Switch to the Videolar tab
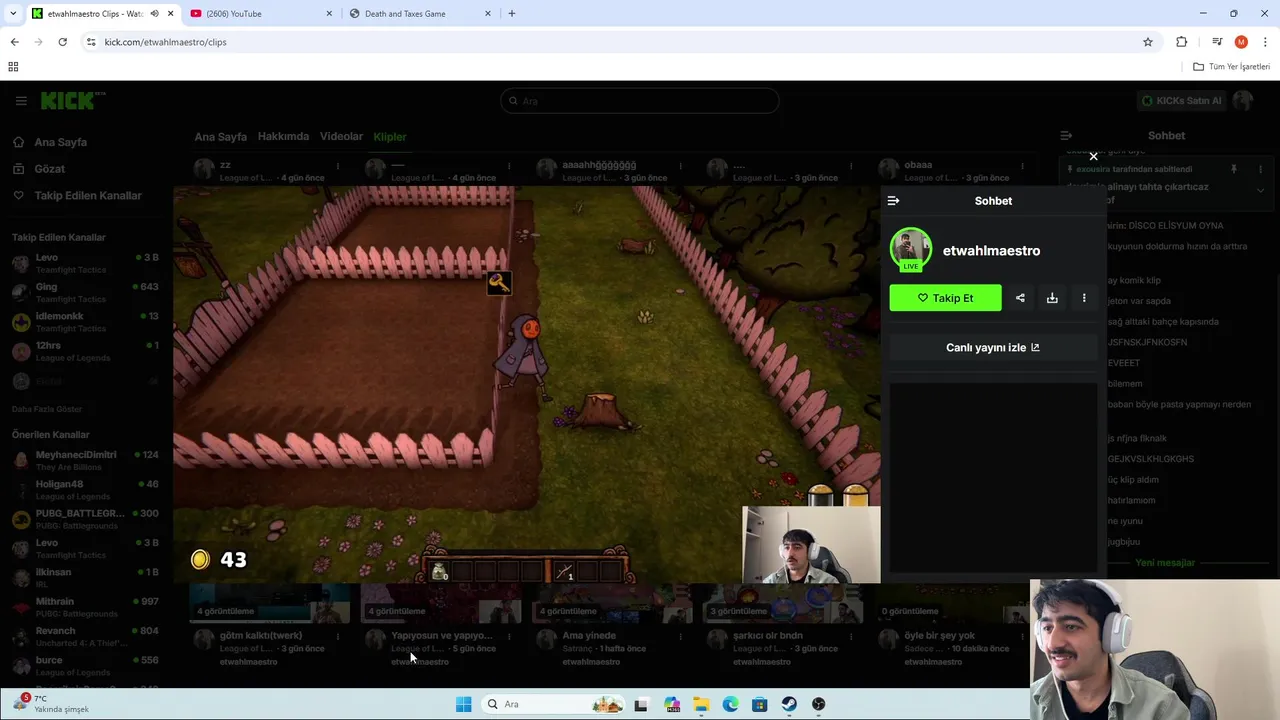This screenshot has height=720, width=1280. tap(341, 137)
